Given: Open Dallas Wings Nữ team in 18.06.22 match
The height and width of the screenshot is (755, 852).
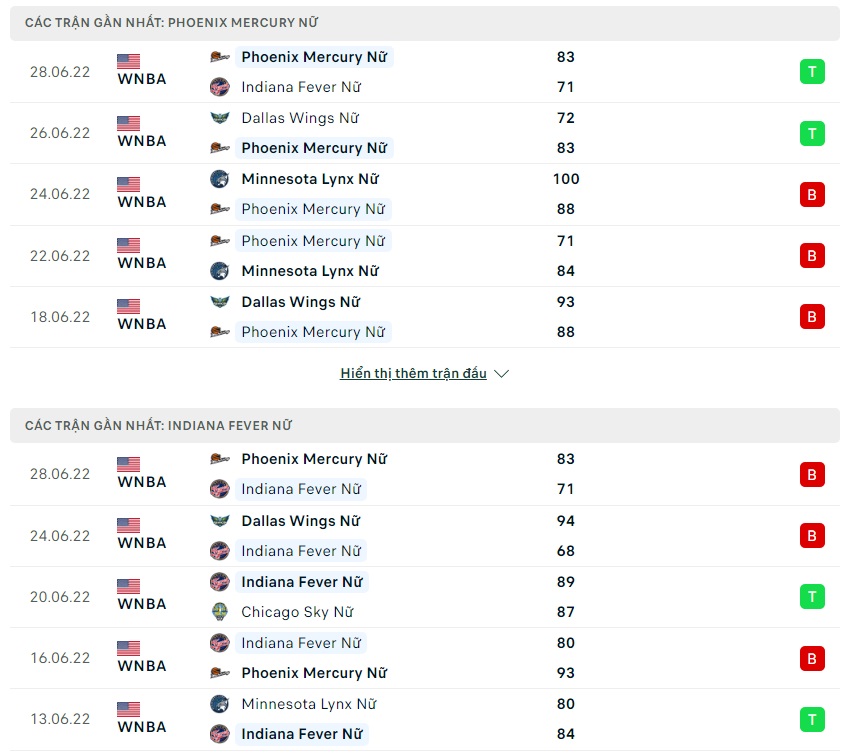Looking at the screenshot, I should click(300, 302).
